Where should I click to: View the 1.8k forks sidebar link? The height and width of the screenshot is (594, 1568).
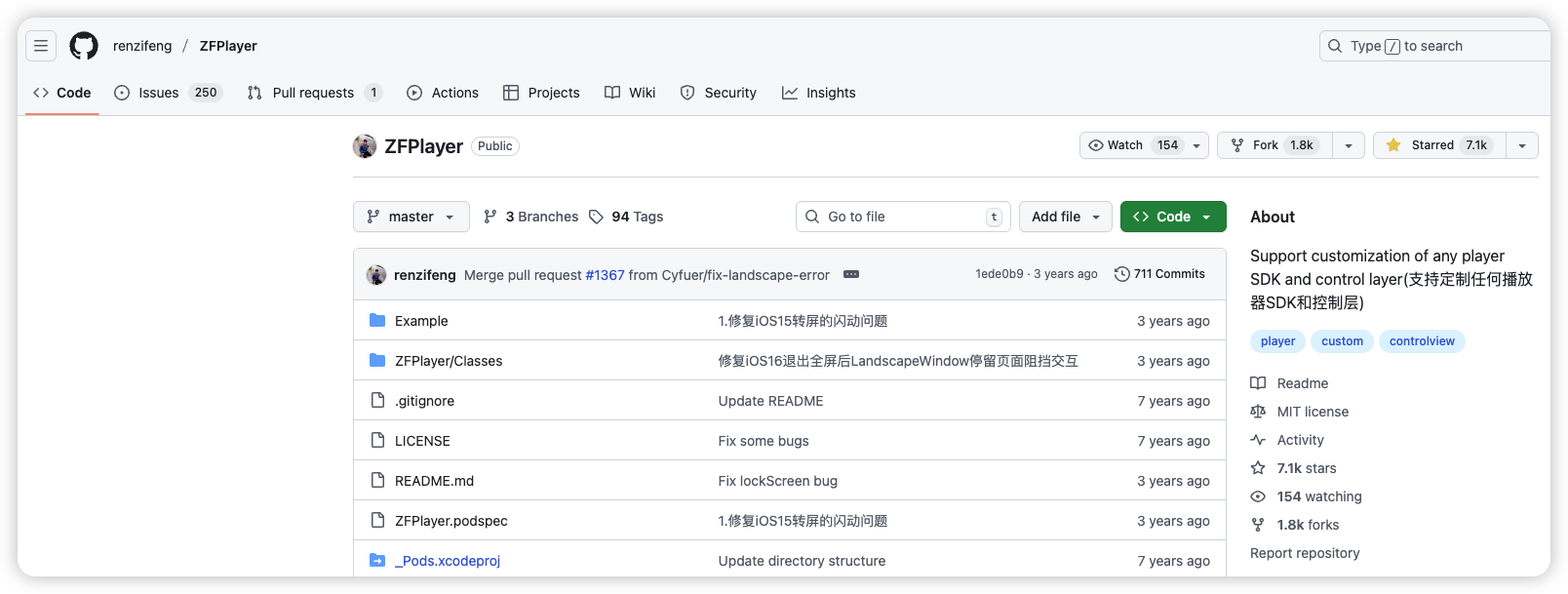[1295, 525]
